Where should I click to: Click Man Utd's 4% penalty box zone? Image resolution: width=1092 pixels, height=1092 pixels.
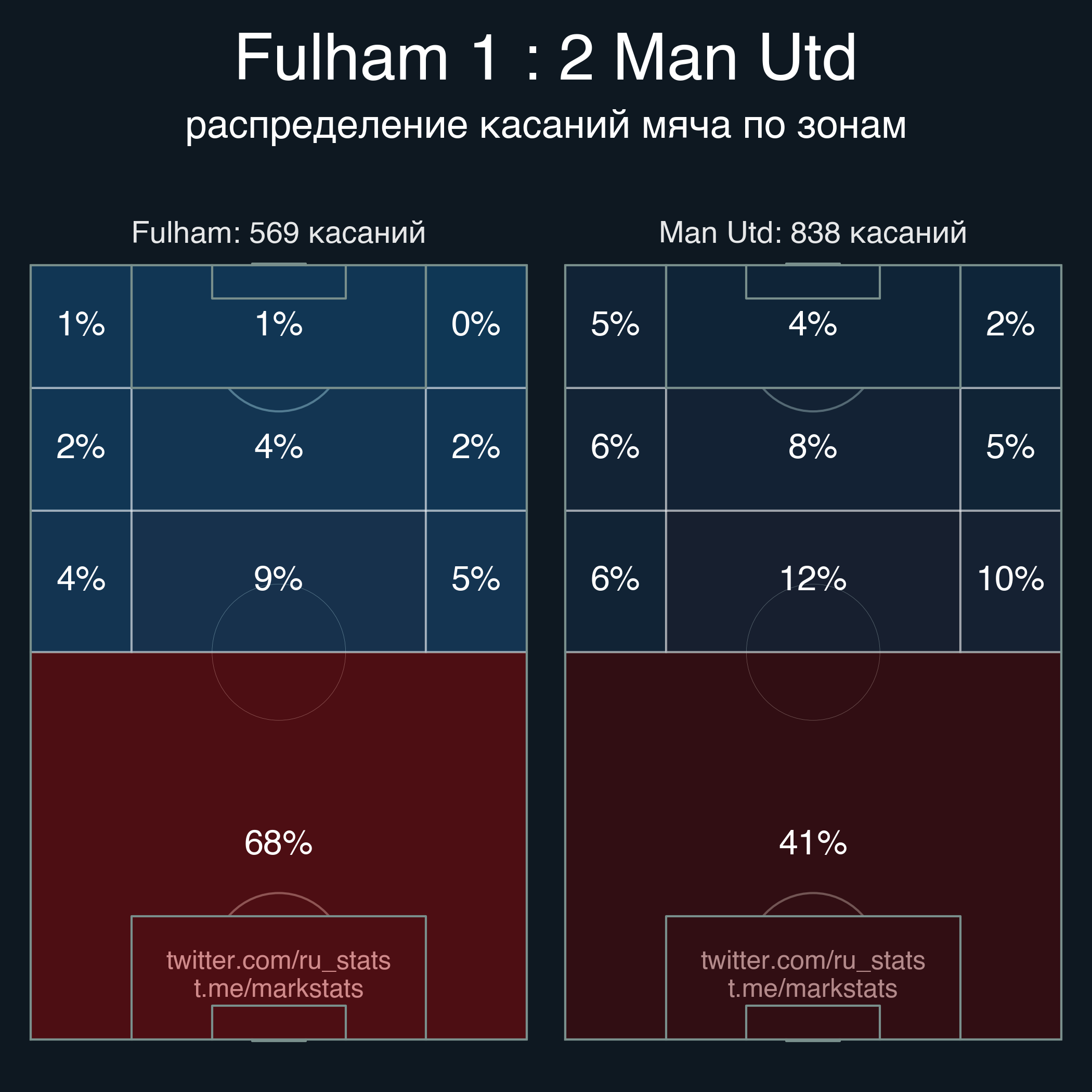(813, 326)
